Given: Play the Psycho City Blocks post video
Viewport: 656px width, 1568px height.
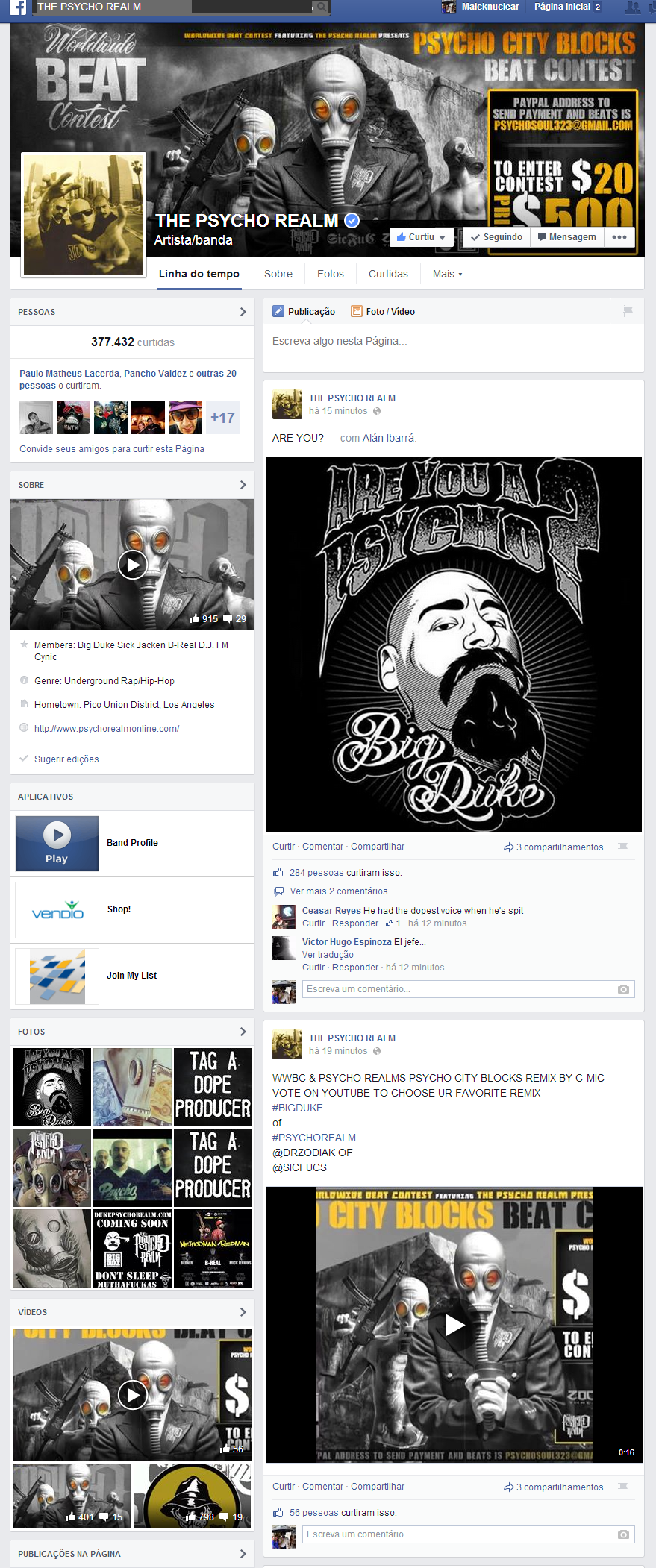Looking at the screenshot, I should [454, 1325].
